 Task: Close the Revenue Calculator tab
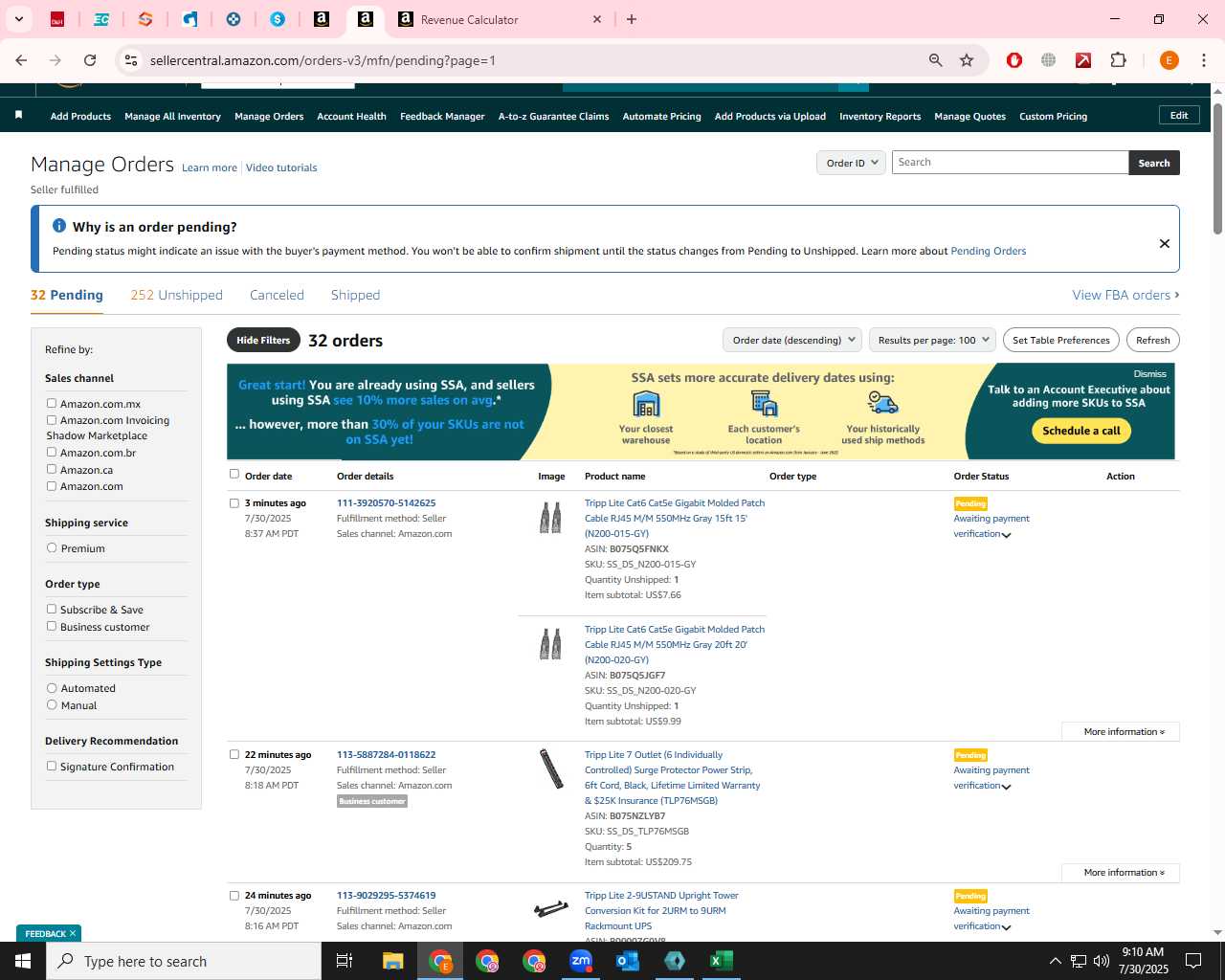tap(597, 19)
